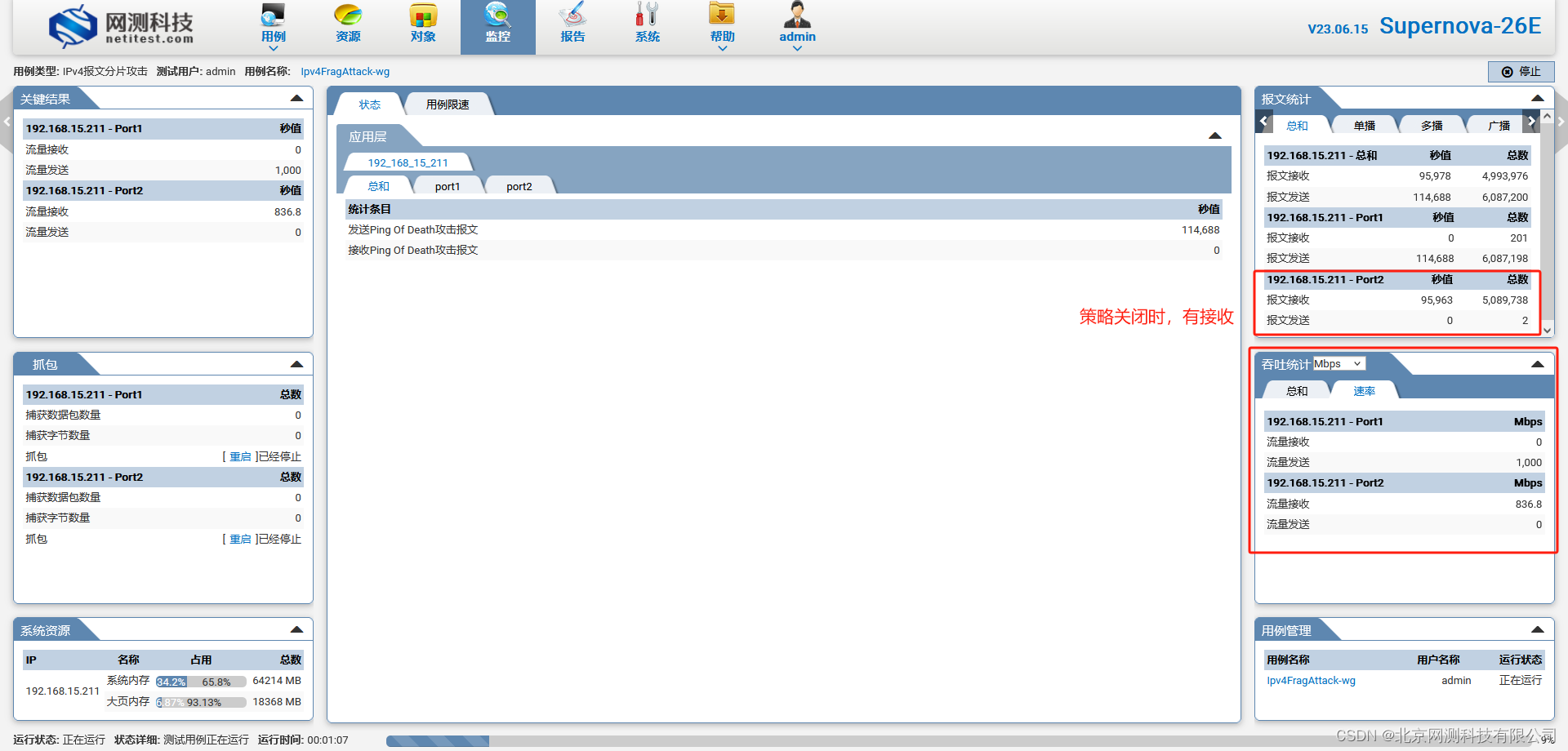
Task: Click the 大页内存 usage bar
Action: 201,702
